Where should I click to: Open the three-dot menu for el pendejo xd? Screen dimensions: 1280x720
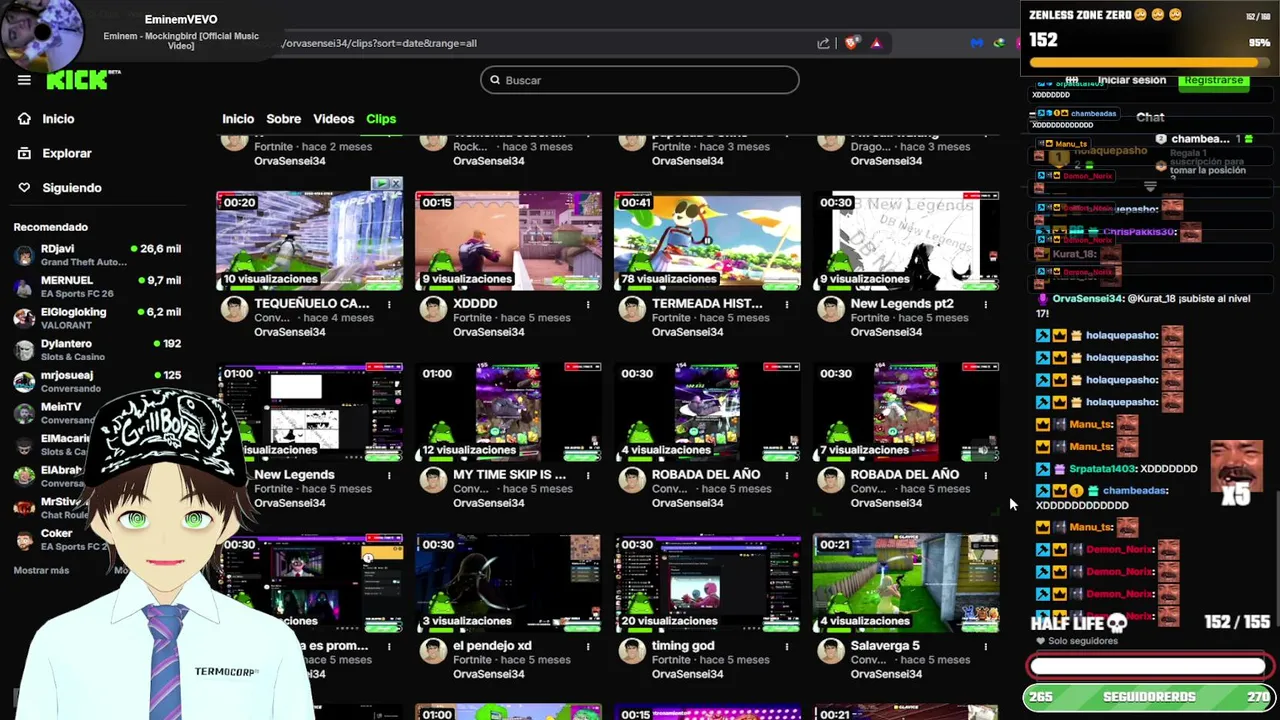click(x=588, y=646)
